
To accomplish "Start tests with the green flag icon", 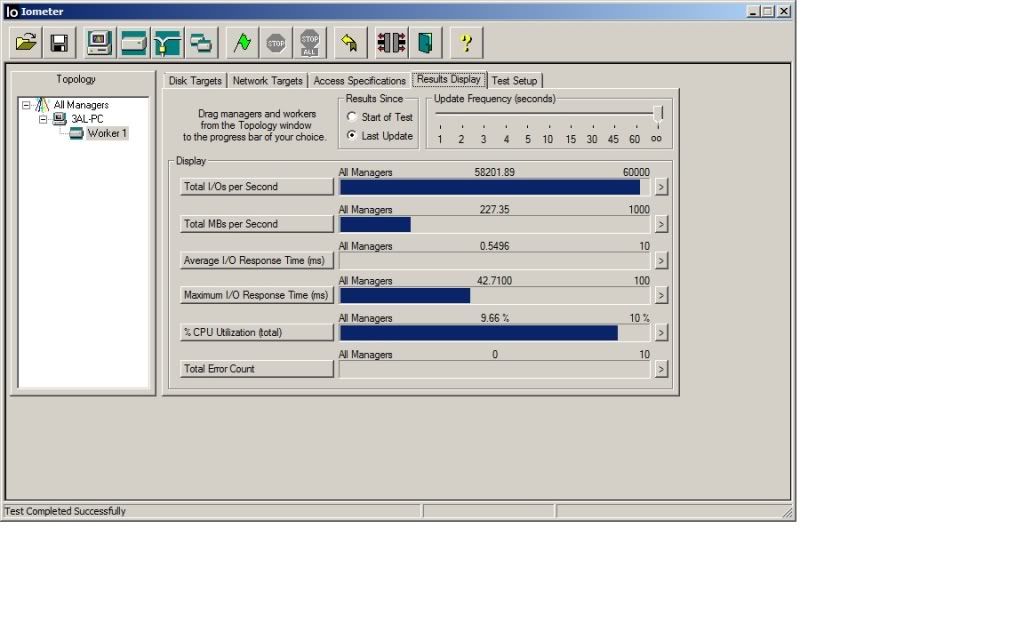I will [242, 43].
